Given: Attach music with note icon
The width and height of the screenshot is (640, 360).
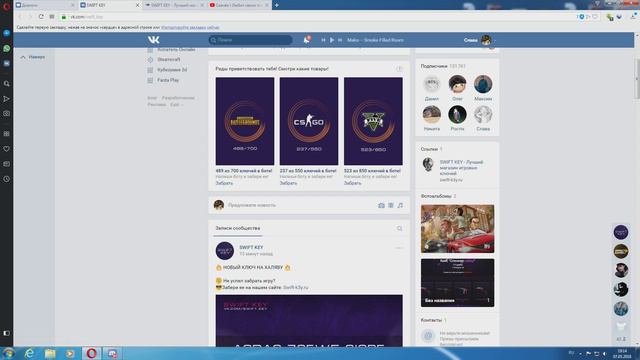Looking at the screenshot, I should [400, 205].
